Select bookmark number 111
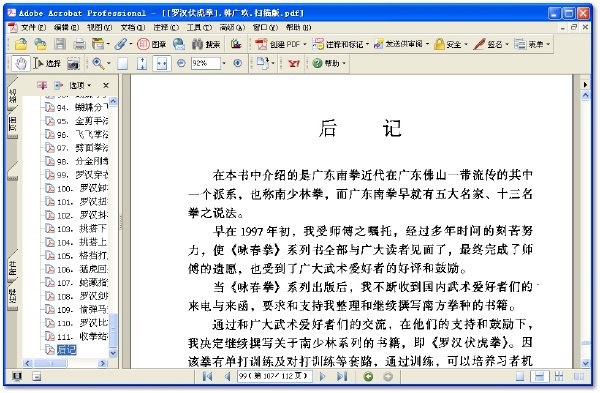Viewport: 600px width, 393px height. click(x=82, y=336)
